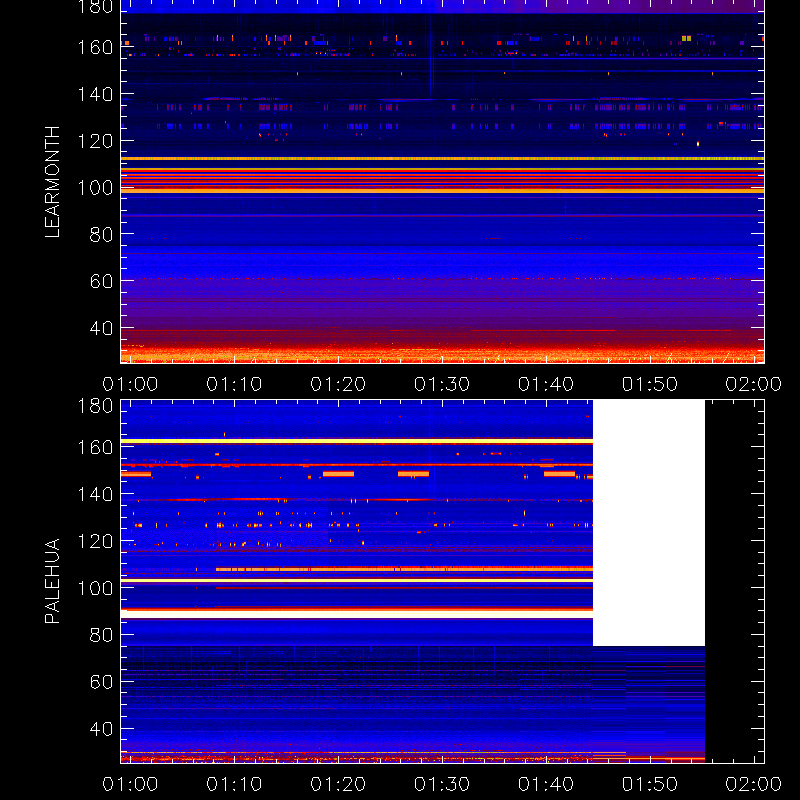Click 01:50 time label under Learmonth plot
The height and width of the screenshot is (800, 800).
pyautogui.click(x=649, y=384)
